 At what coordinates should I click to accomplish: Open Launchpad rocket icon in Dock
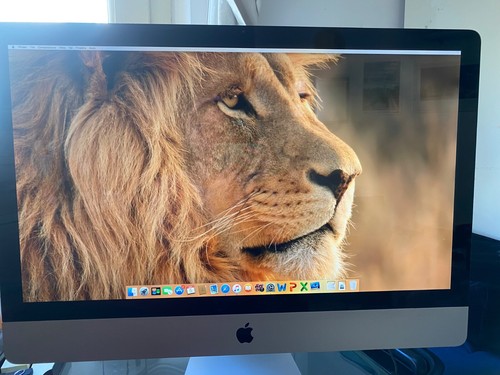tap(144, 292)
